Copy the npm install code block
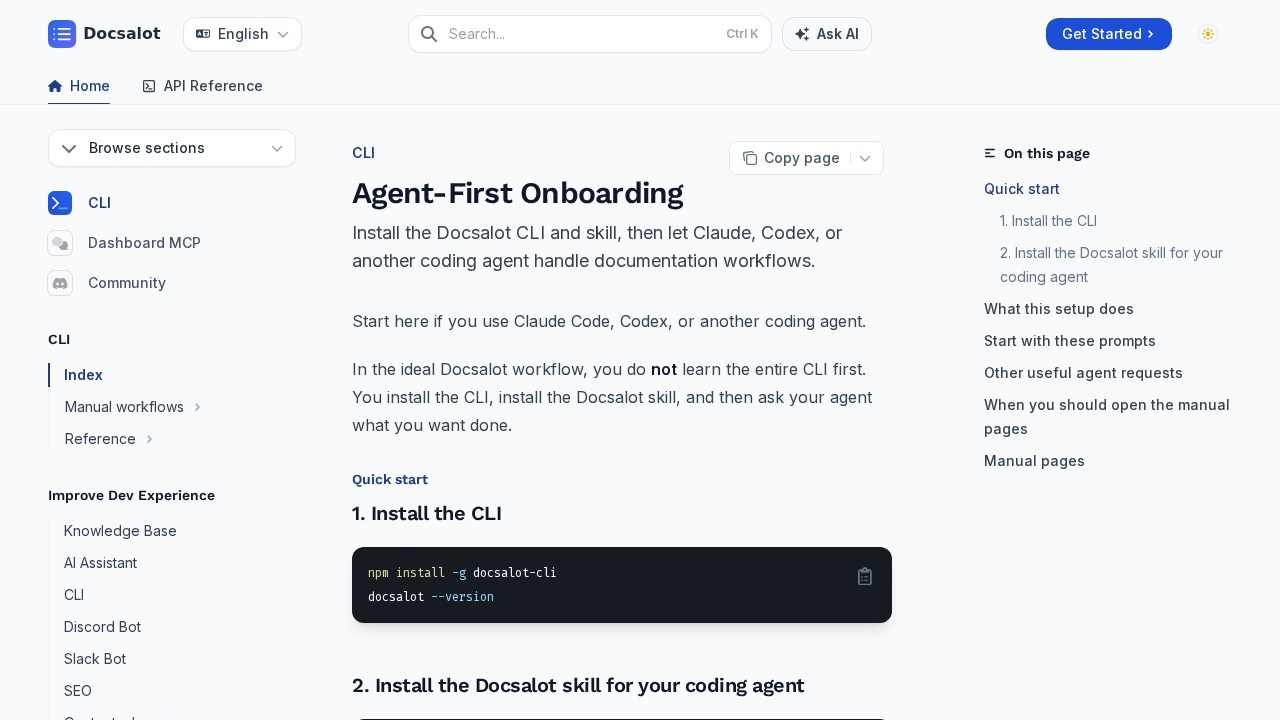This screenshot has width=1280, height=720. tap(865, 576)
